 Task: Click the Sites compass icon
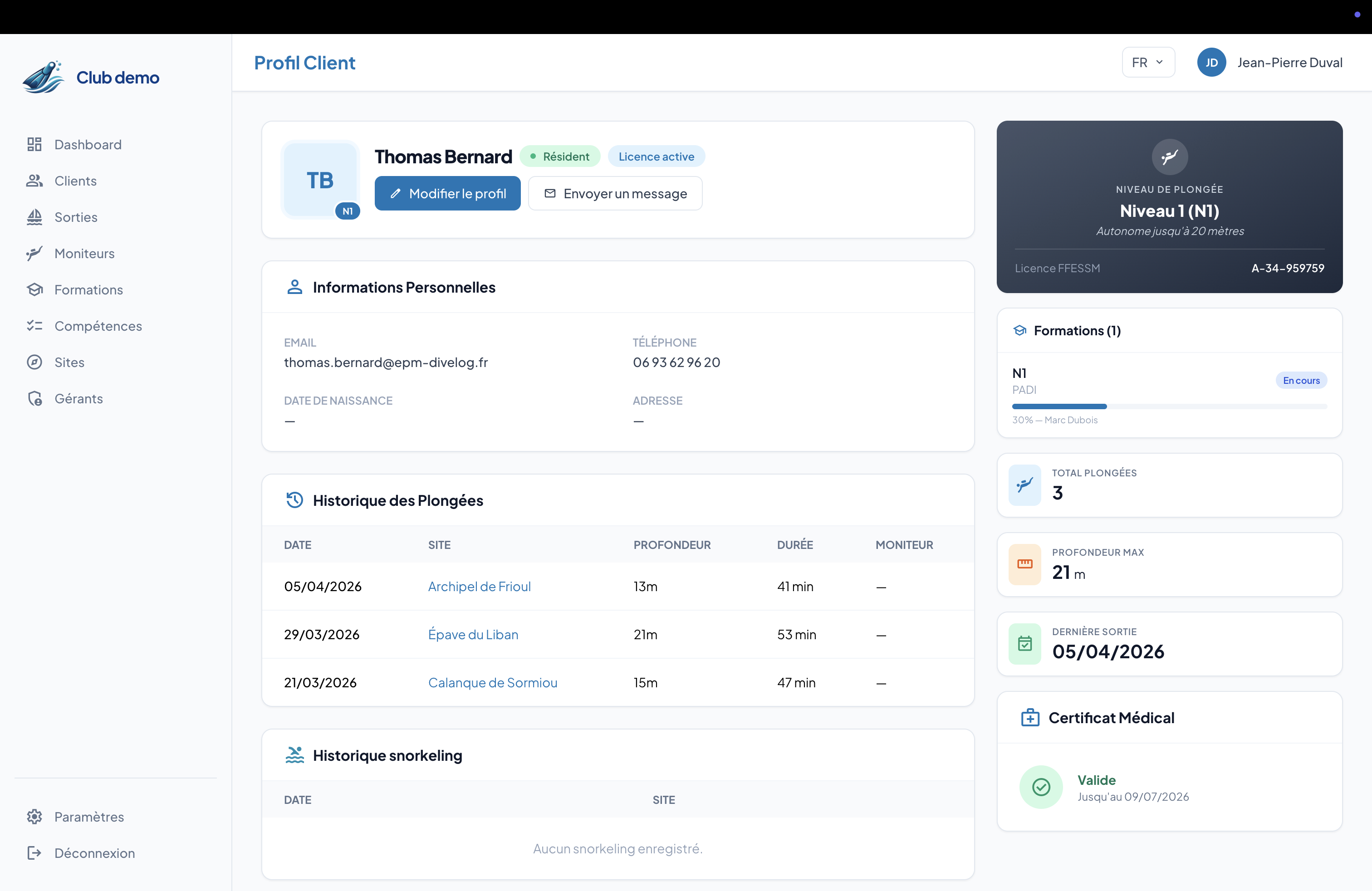pos(34,362)
